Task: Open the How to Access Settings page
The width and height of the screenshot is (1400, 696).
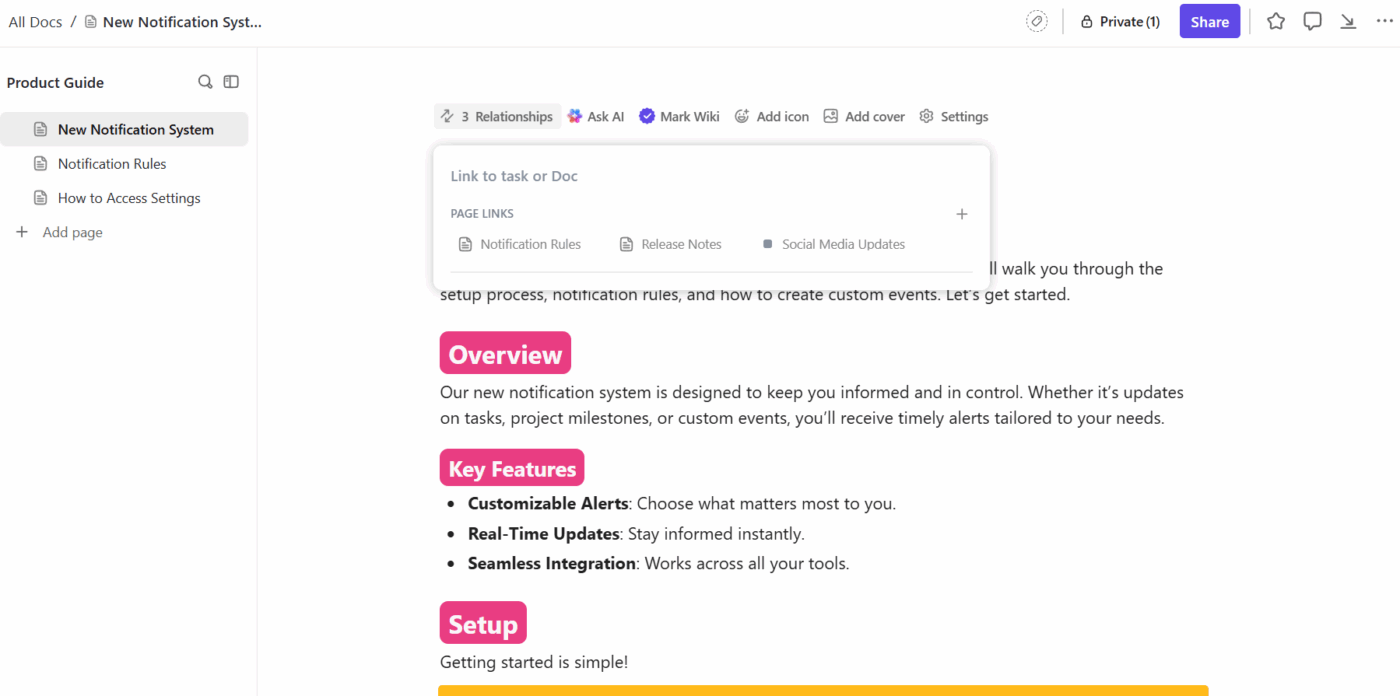Action: tap(129, 197)
